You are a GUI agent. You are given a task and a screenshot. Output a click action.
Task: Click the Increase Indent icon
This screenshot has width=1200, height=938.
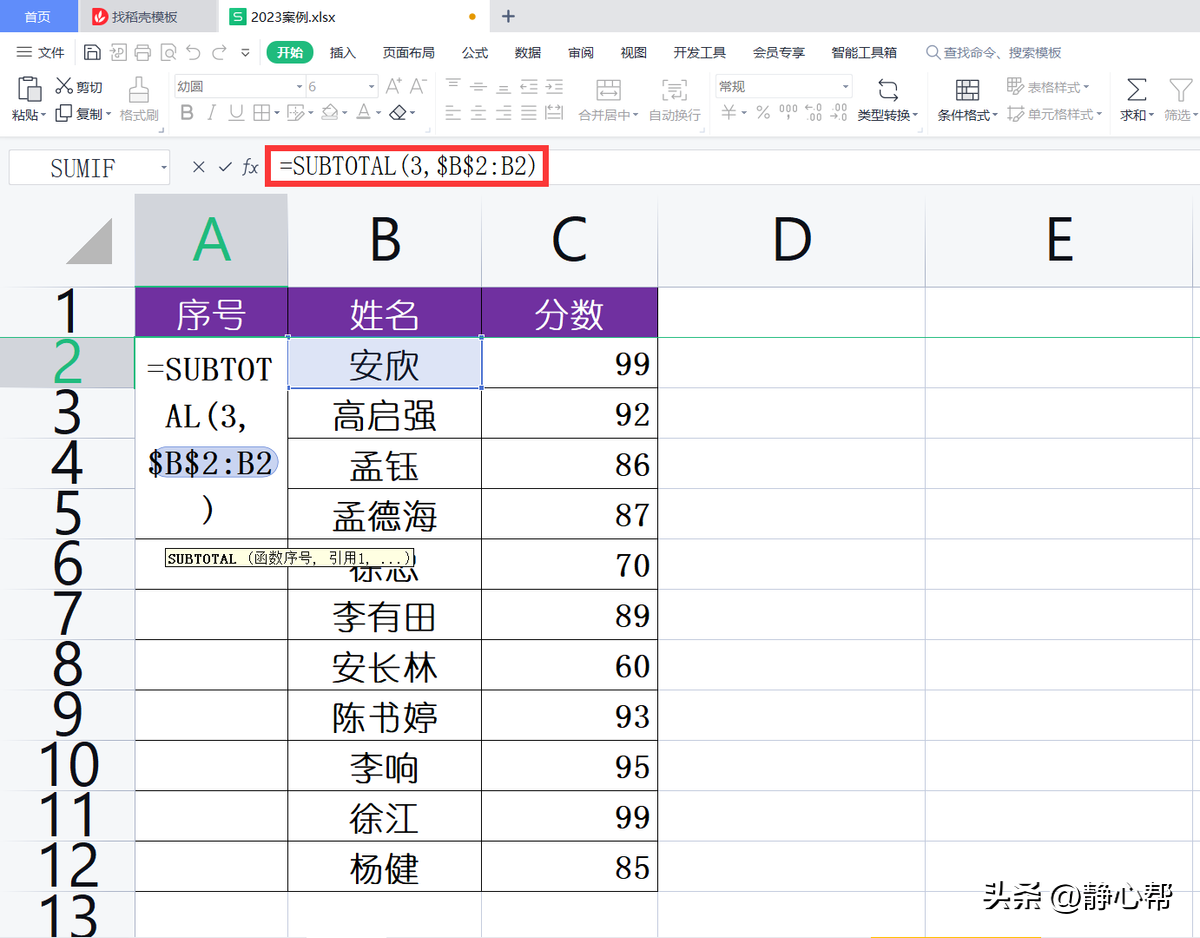[553, 86]
